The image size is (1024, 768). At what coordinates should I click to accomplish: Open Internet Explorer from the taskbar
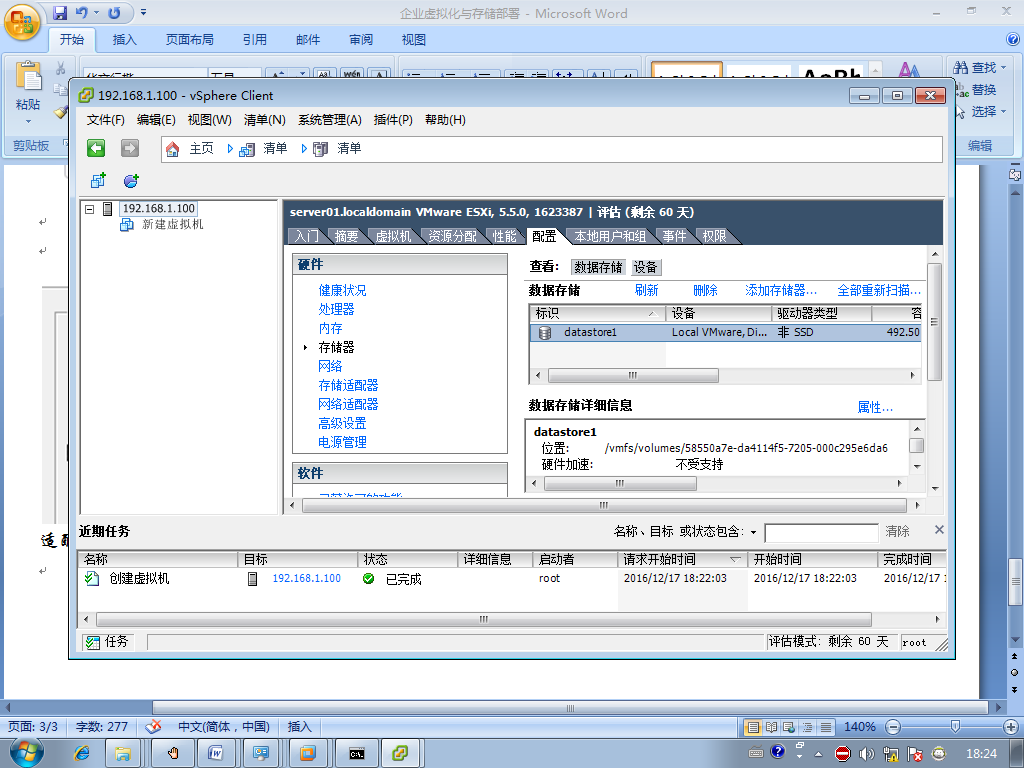82,753
